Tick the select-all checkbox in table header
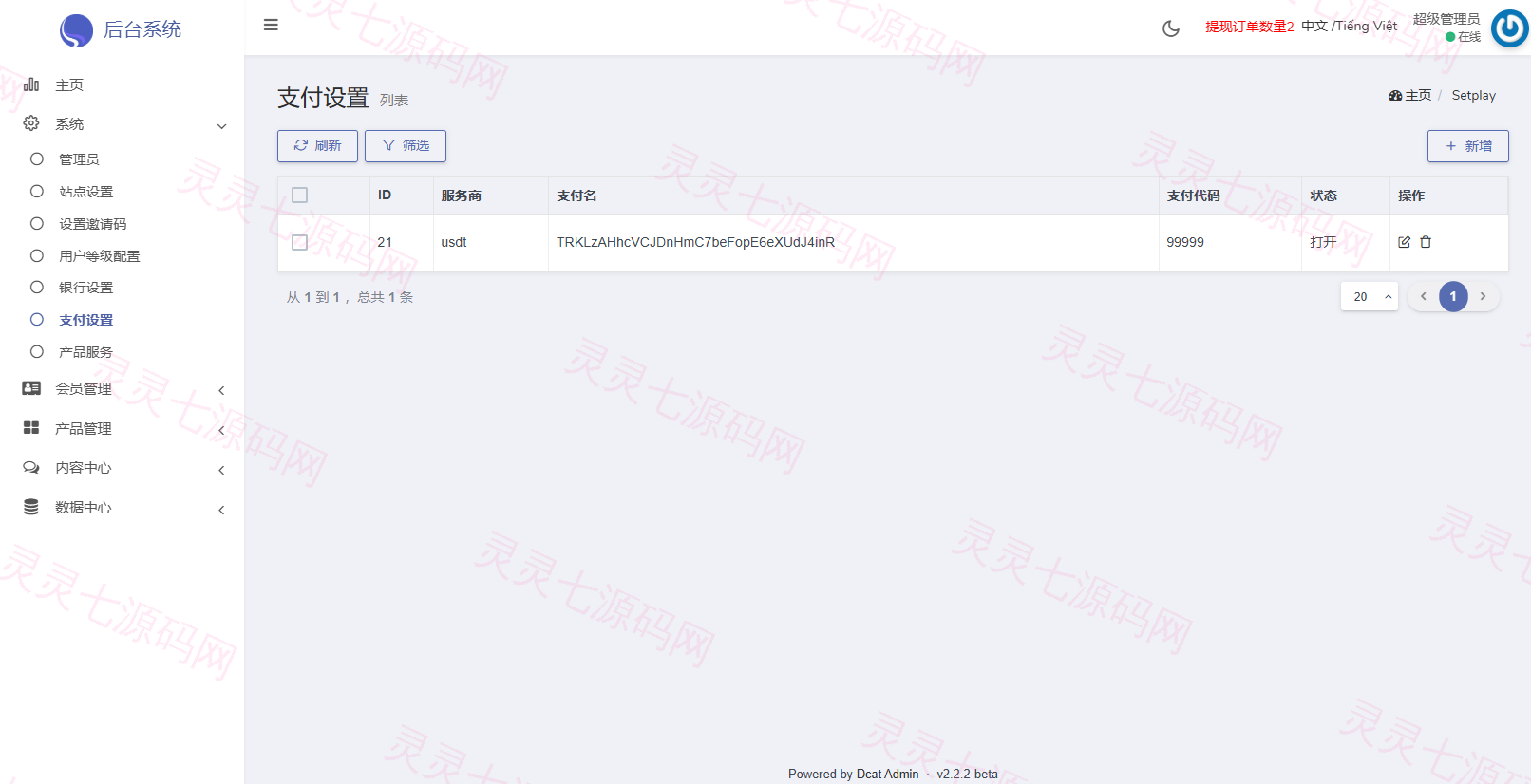 (299, 196)
